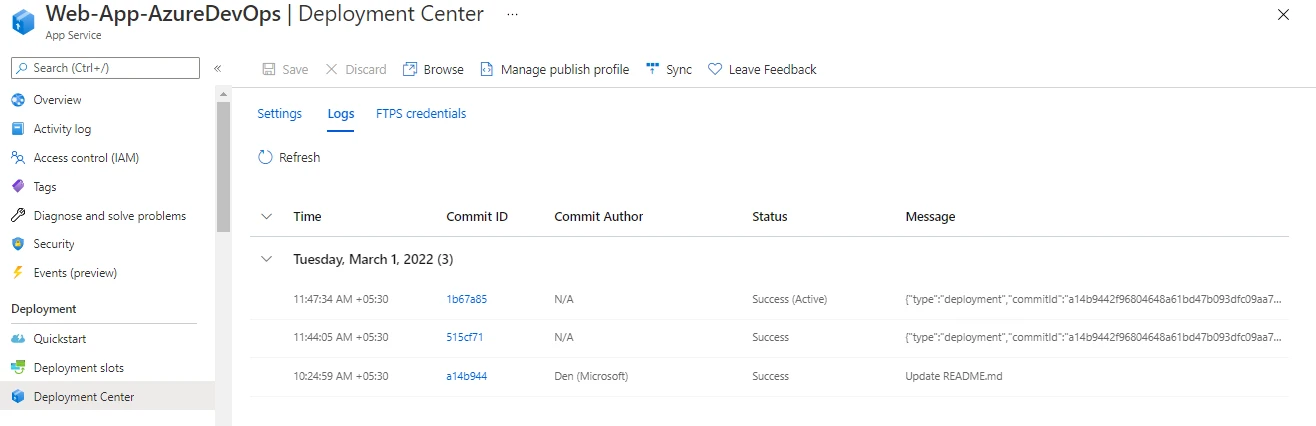Viewport: 1316px width, 426px height.
Task: Open Diagnose and solve problems
Action: tap(109, 216)
